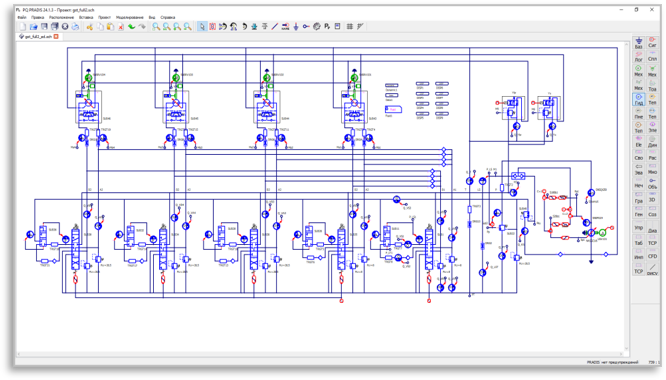Expand the Проект menu

tap(104, 17)
